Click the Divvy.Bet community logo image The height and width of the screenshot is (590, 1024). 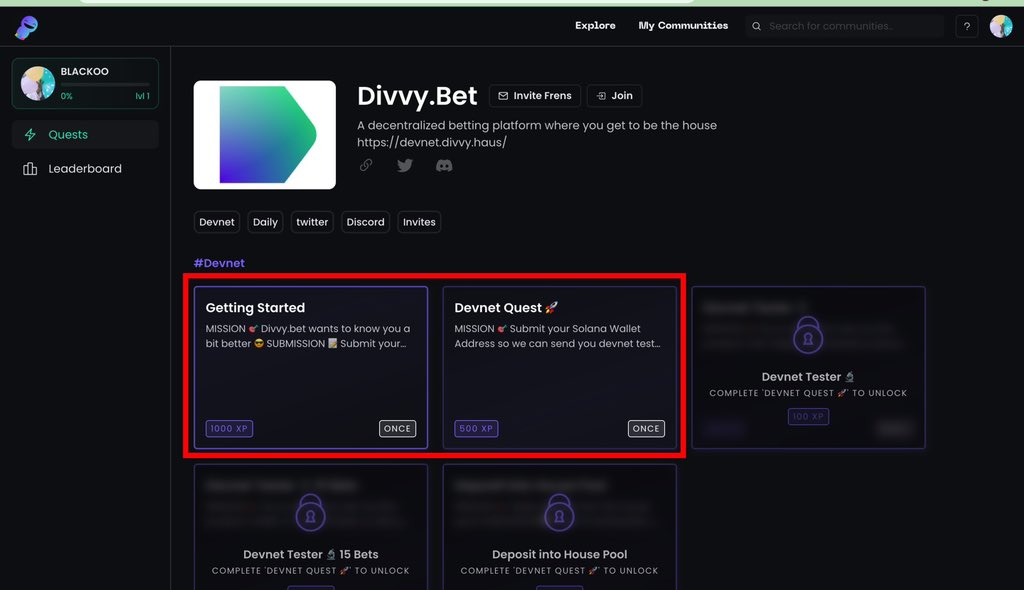pos(264,135)
